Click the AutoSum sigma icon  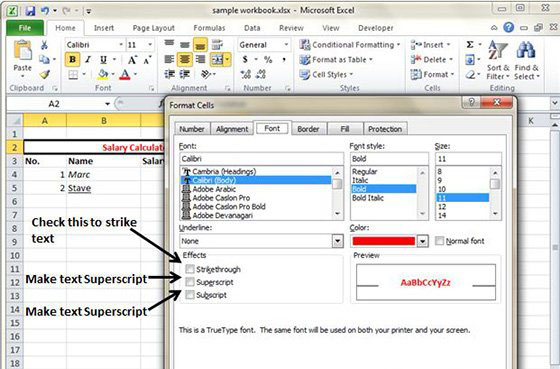[x=470, y=45]
